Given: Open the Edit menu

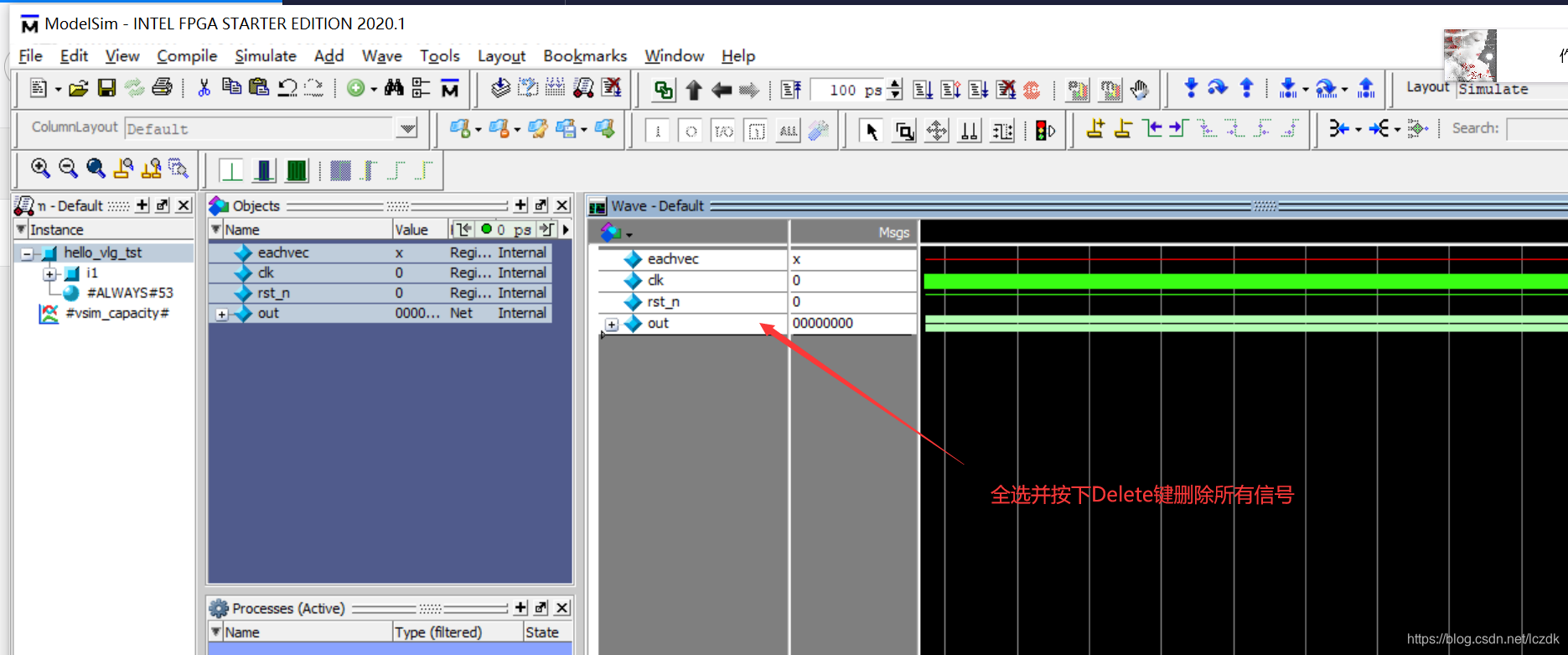Looking at the screenshot, I should tap(74, 56).
